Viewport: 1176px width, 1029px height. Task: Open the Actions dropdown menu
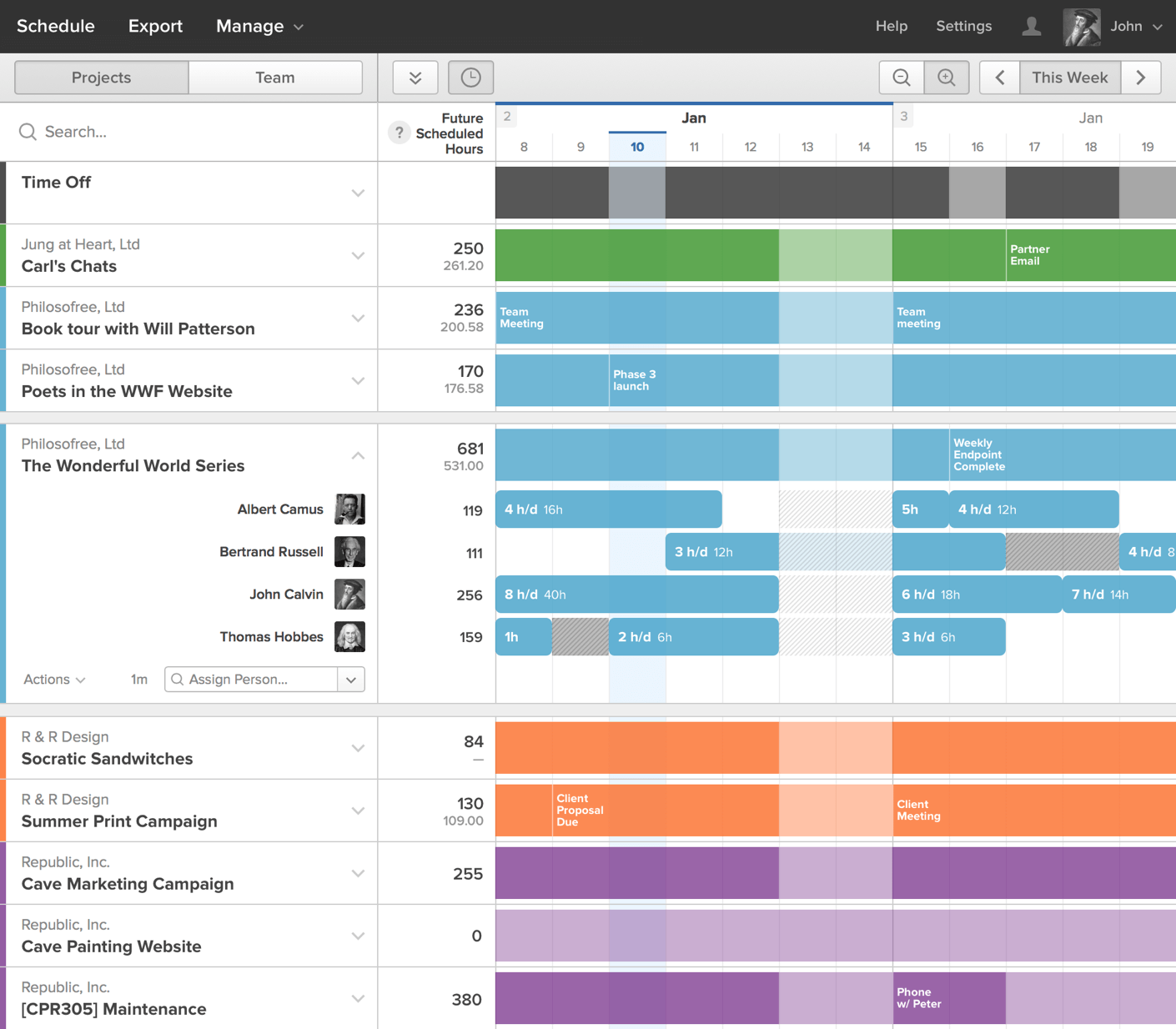click(x=54, y=680)
